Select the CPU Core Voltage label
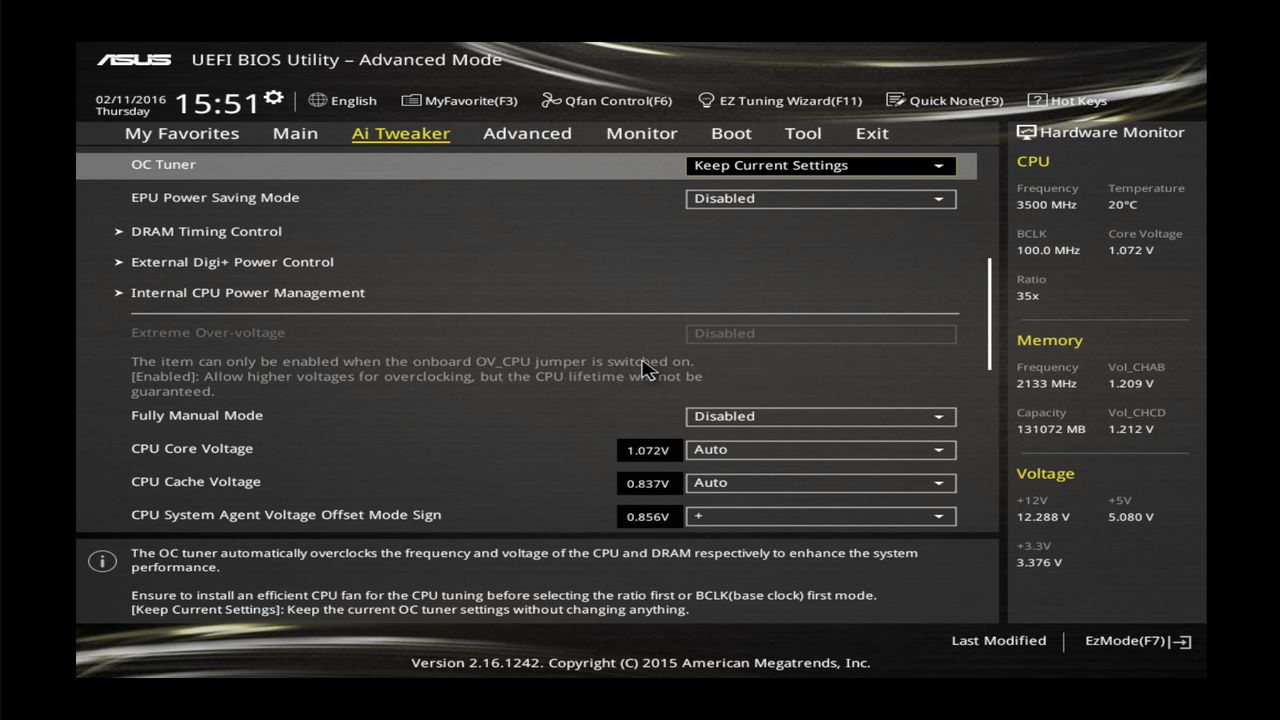1280x720 pixels. tap(192, 448)
